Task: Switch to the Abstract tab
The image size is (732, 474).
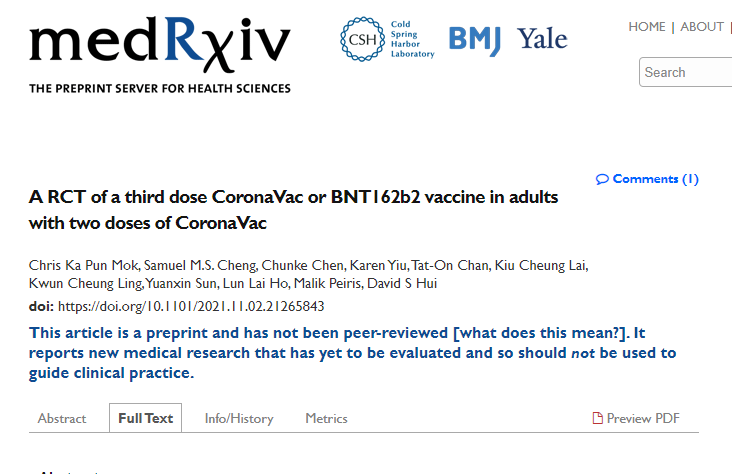Action: (62, 418)
